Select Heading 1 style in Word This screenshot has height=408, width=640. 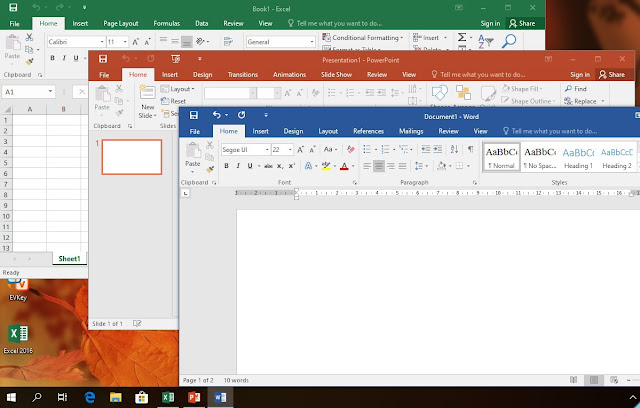(578, 158)
